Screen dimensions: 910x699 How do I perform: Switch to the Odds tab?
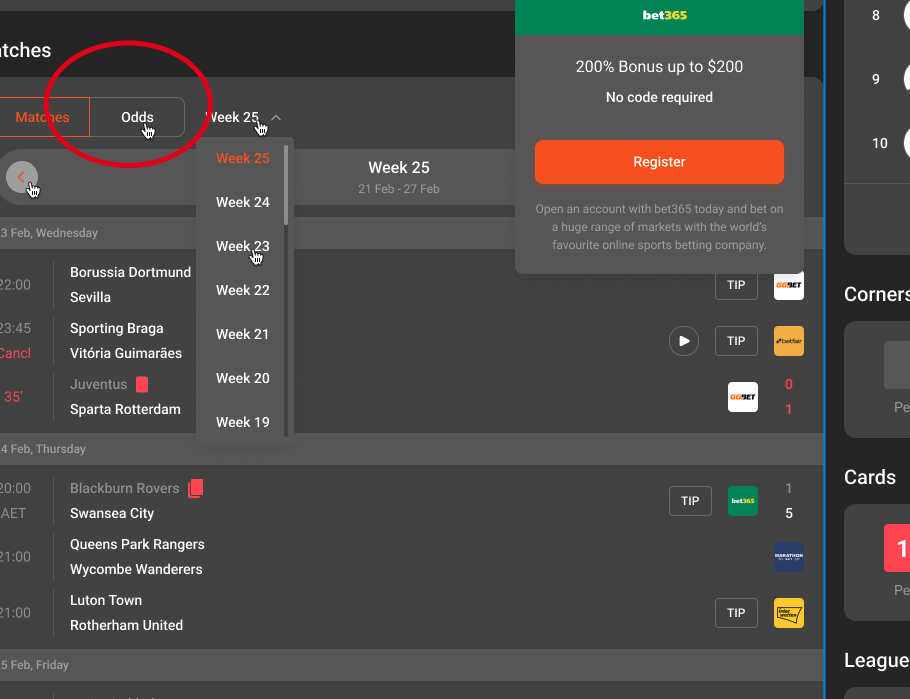click(137, 117)
